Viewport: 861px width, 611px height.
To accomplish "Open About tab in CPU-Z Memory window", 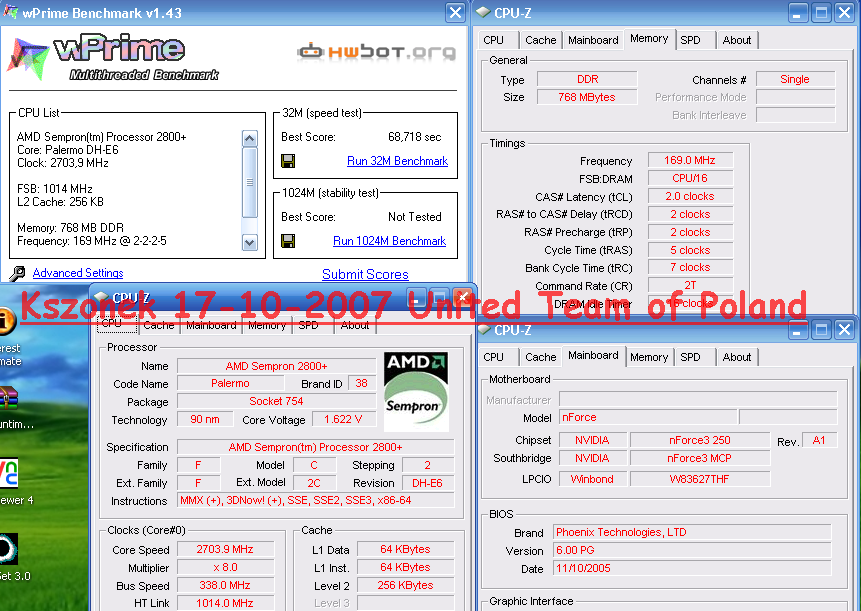I will (x=736, y=40).
